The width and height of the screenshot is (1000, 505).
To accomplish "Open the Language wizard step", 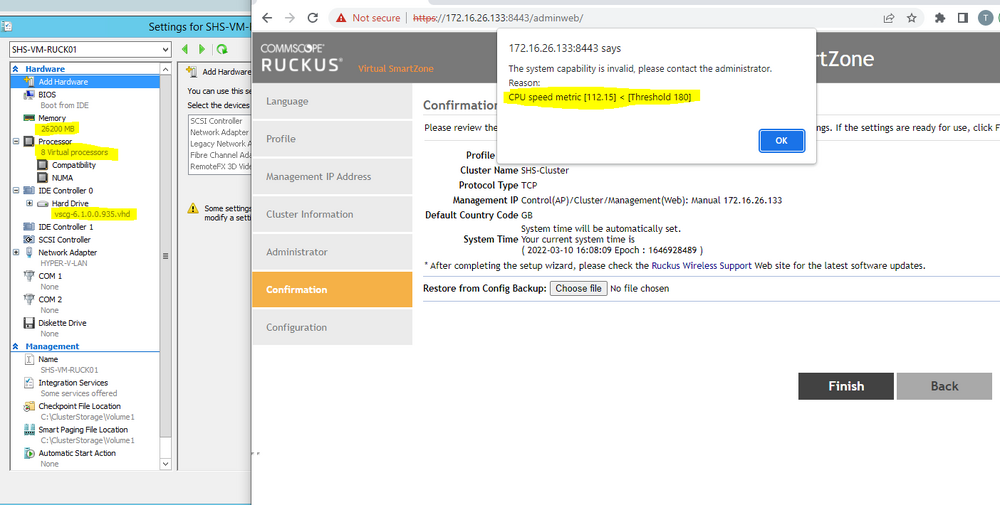I will (x=332, y=101).
